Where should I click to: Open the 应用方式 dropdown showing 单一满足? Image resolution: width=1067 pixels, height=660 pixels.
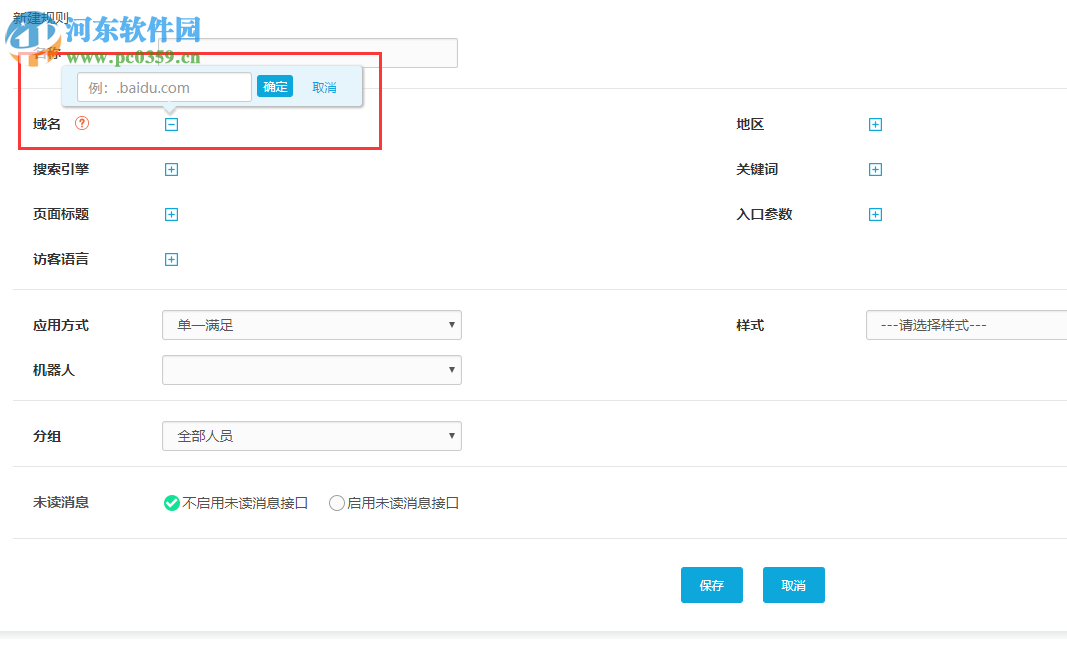pos(311,325)
